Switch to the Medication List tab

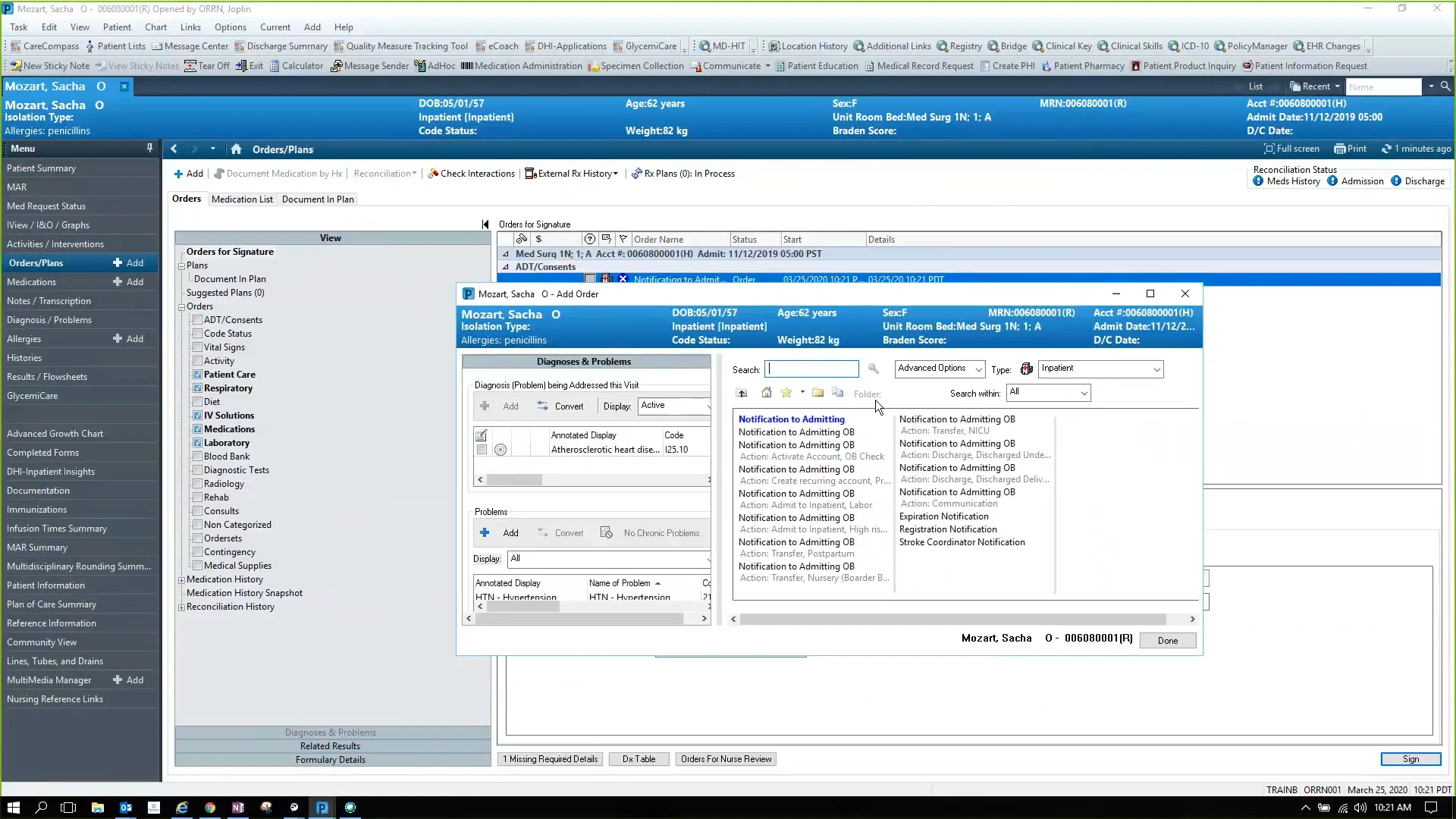[242, 199]
